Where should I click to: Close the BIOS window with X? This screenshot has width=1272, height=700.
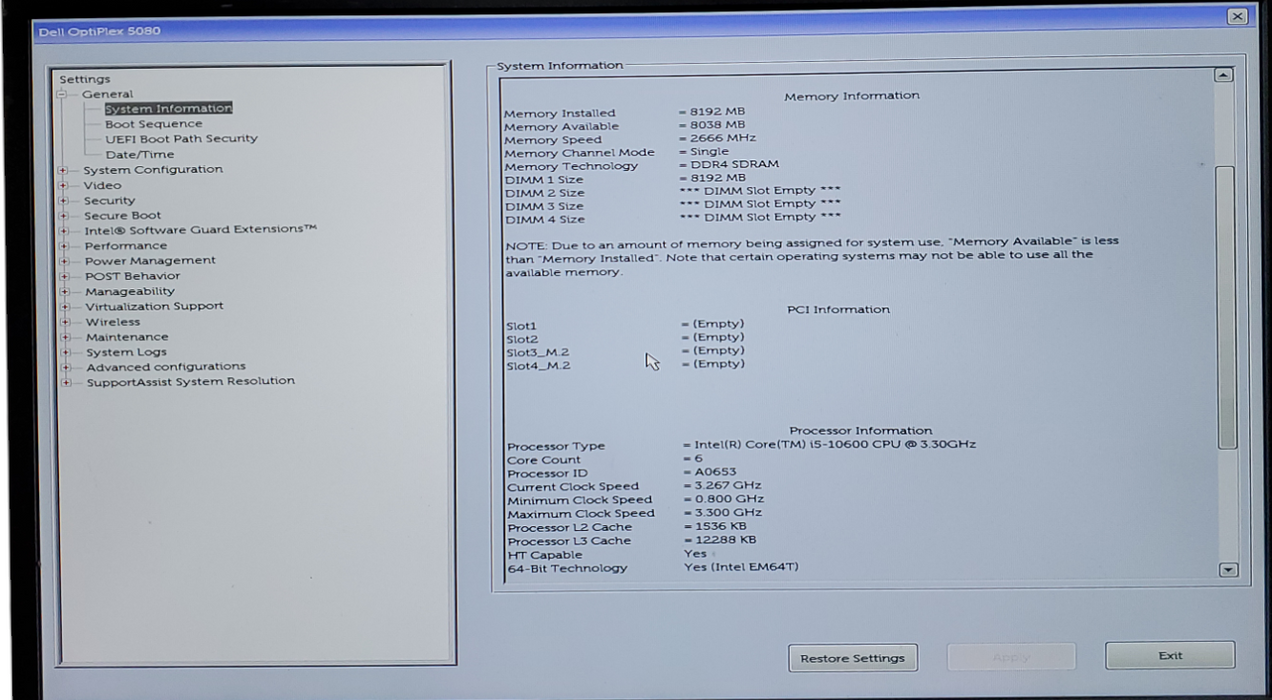1238,16
